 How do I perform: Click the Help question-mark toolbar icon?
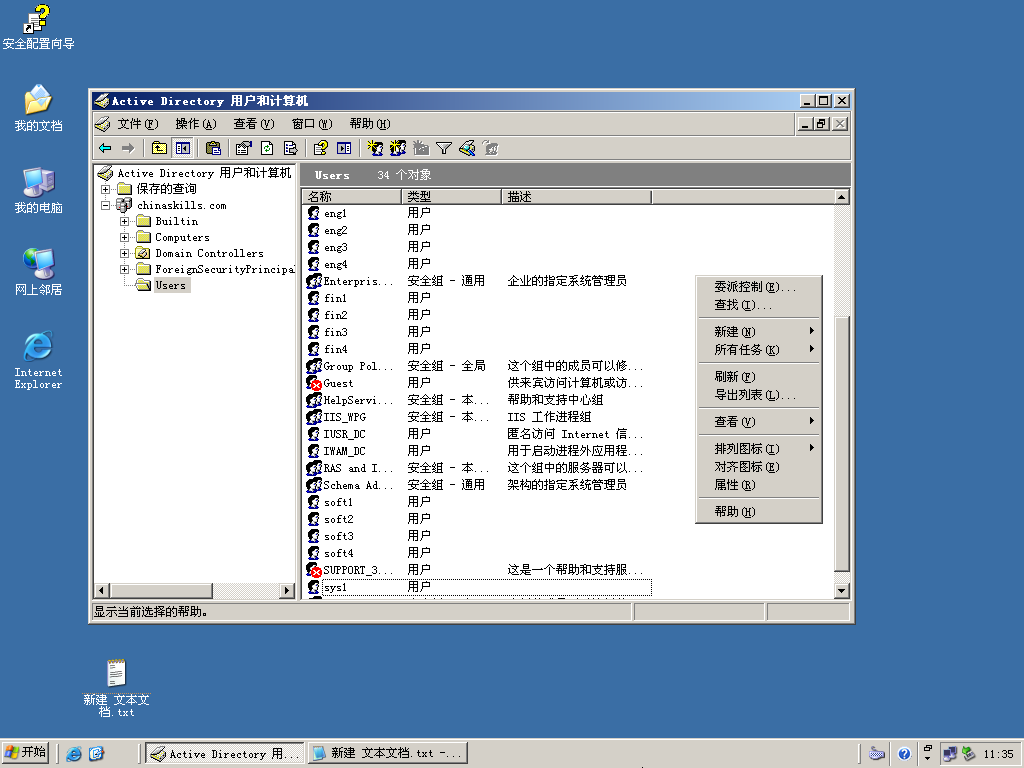320,148
